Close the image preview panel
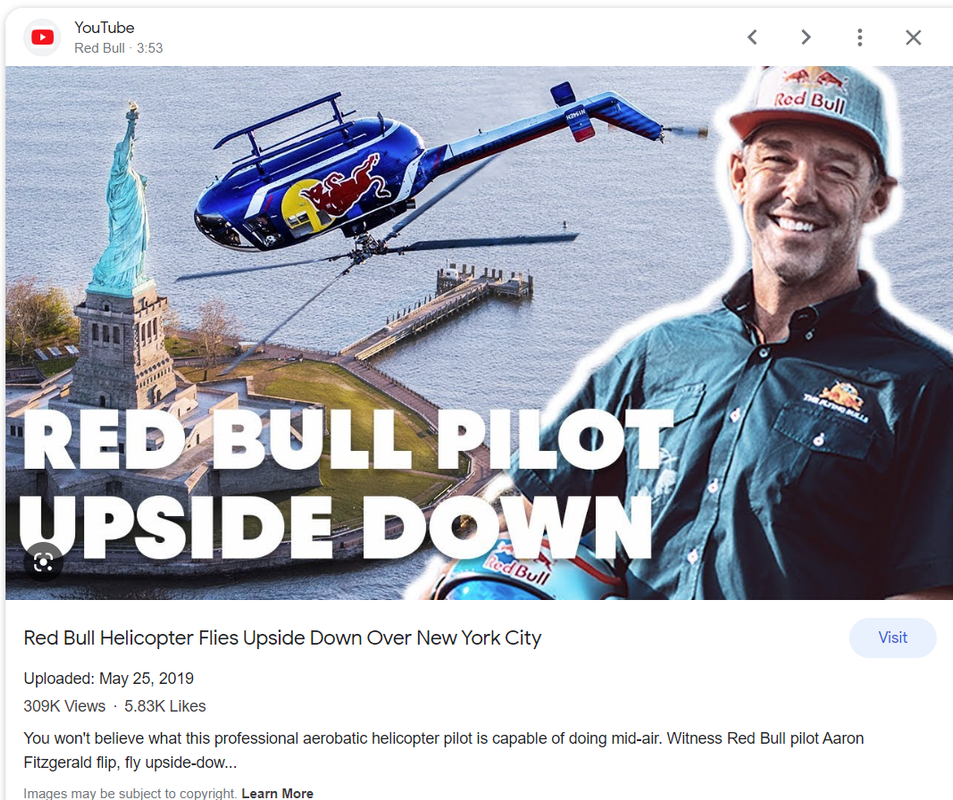953x800 pixels. tap(913, 38)
